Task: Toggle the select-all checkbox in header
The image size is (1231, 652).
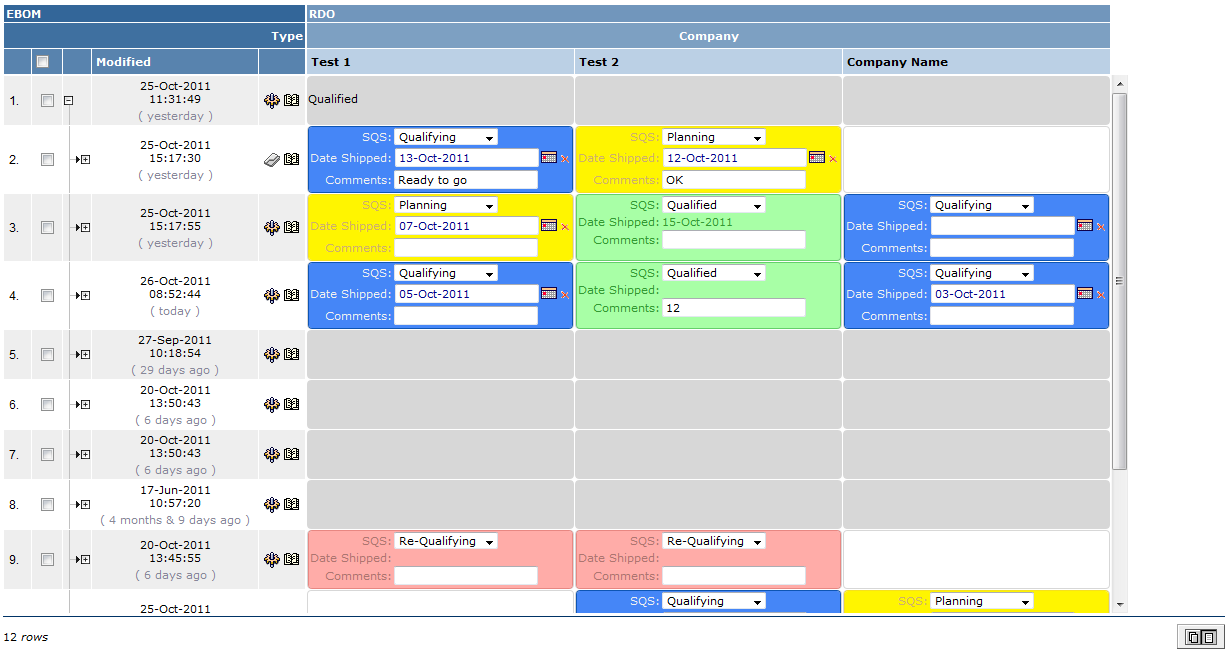Action: 43,62
